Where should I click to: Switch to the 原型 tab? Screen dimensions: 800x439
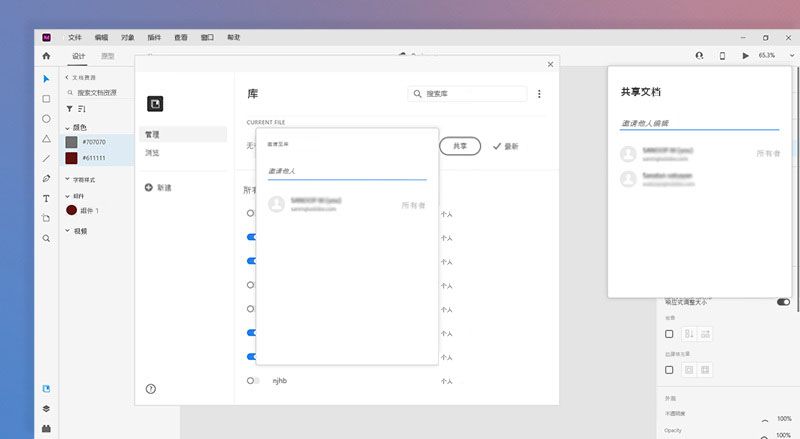coord(108,56)
